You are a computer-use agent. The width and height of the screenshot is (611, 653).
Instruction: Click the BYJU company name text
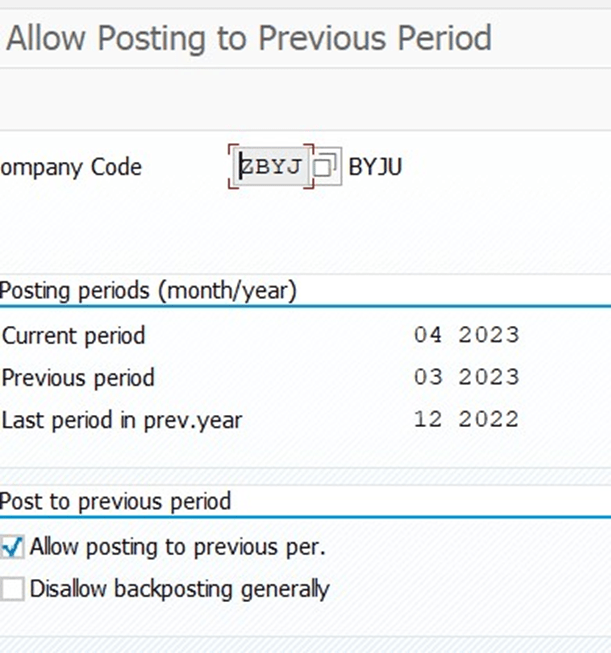click(x=375, y=167)
